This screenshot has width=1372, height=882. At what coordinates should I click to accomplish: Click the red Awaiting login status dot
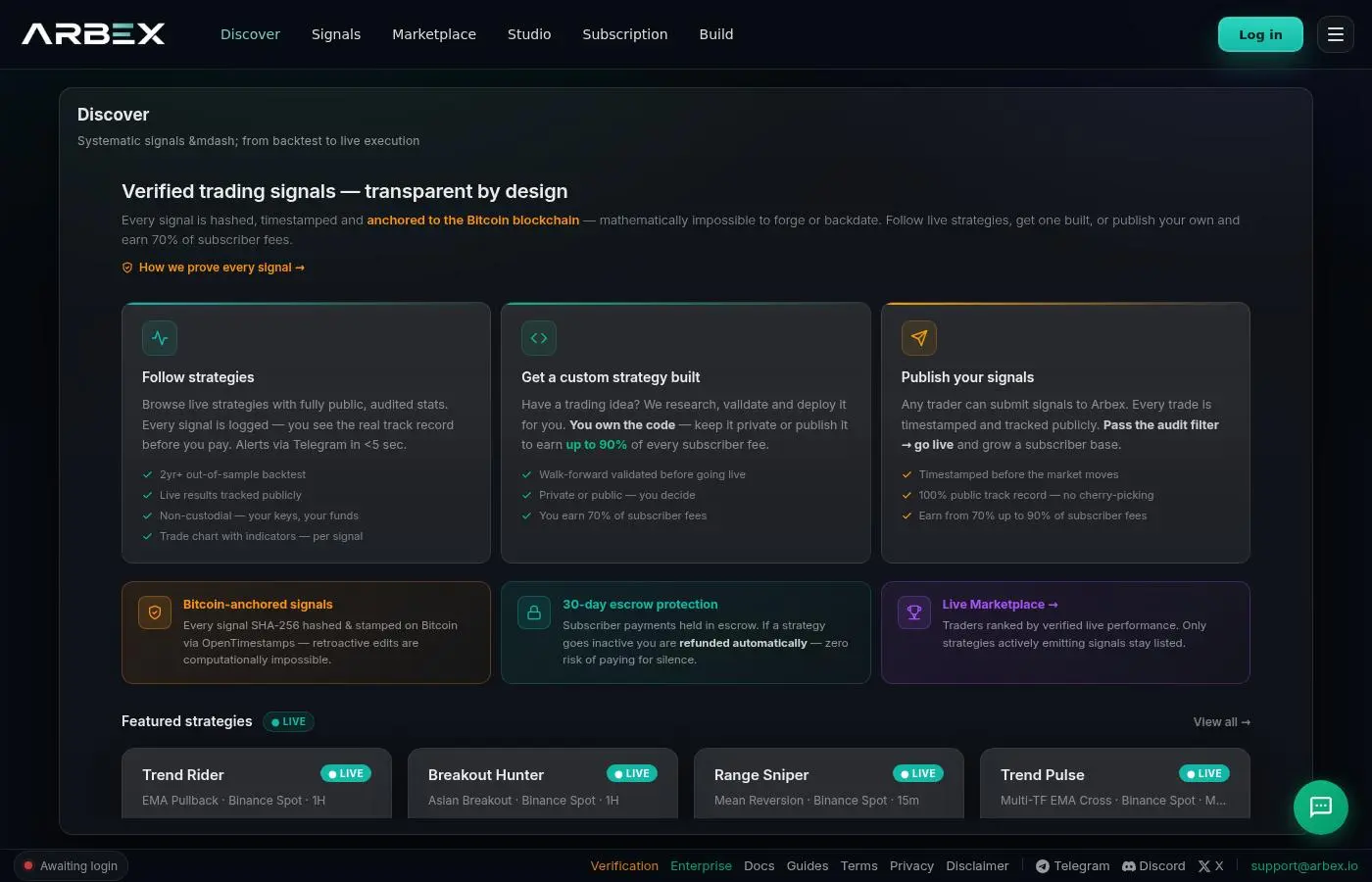[28, 866]
